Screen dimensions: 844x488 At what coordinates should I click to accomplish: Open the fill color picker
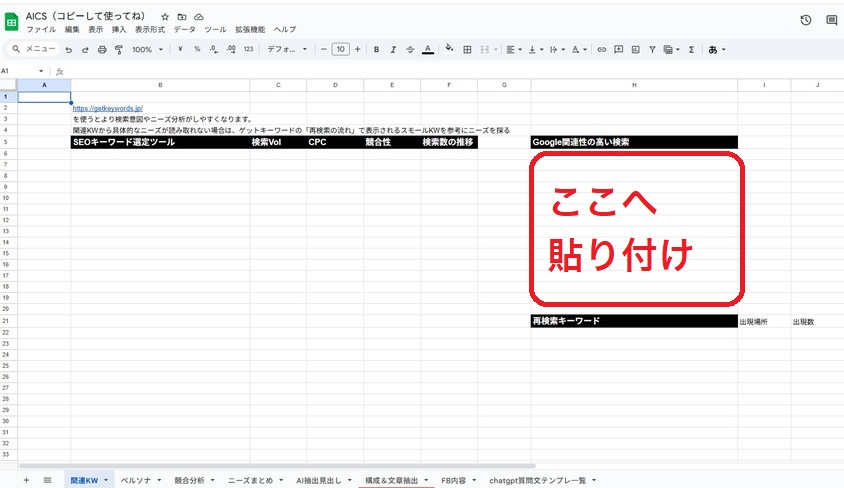449,49
